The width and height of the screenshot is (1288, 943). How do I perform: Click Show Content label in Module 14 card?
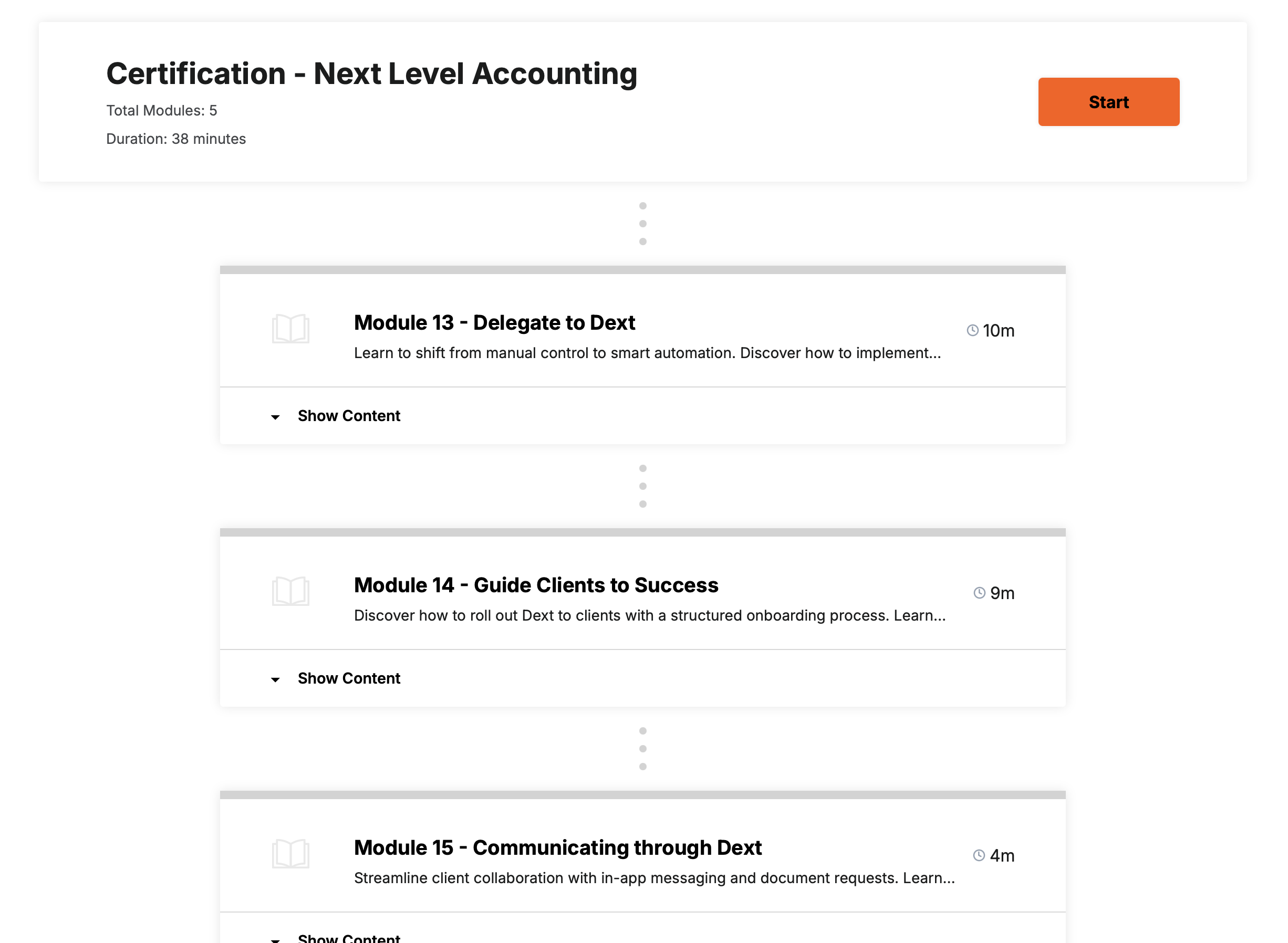pyautogui.click(x=349, y=678)
